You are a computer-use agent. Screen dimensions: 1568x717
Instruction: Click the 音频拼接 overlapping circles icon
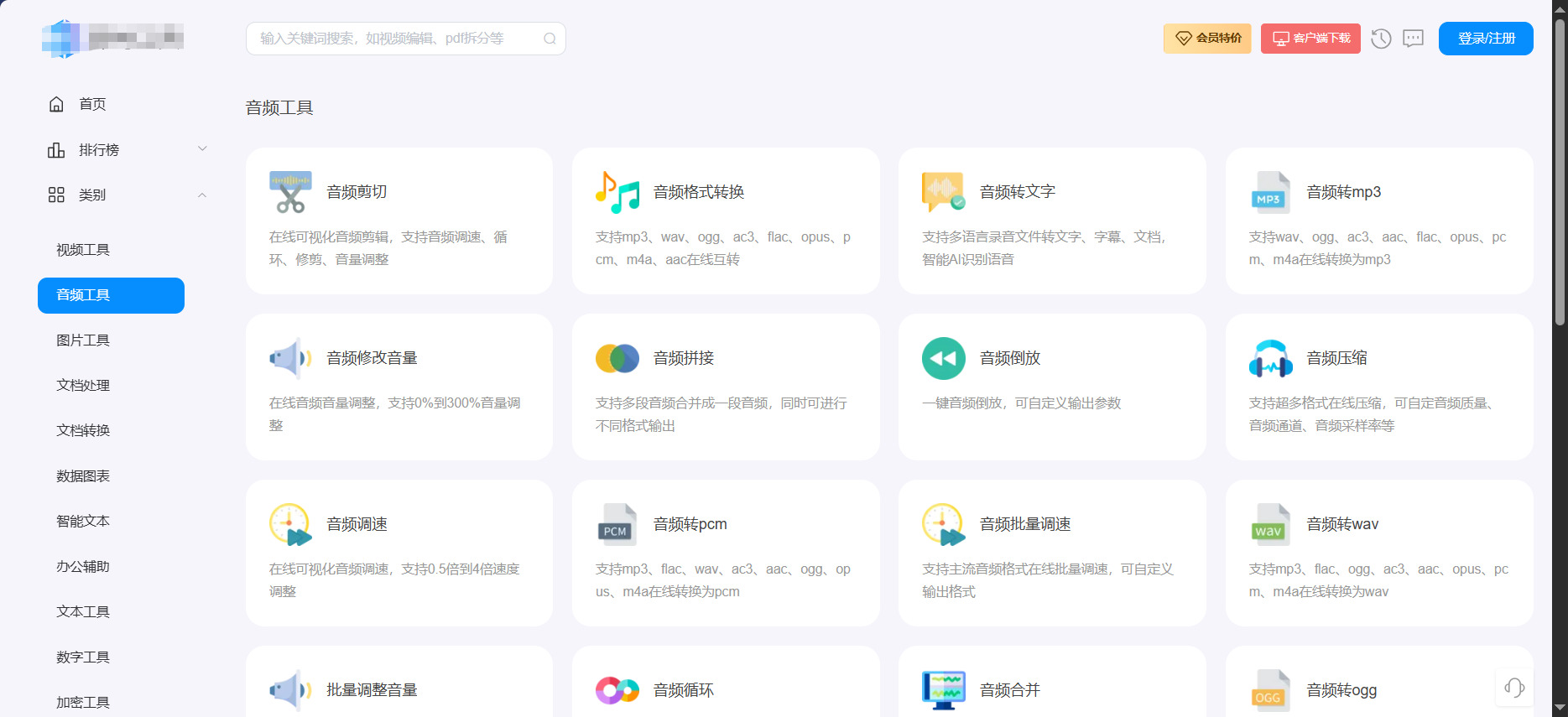tap(617, 358)
